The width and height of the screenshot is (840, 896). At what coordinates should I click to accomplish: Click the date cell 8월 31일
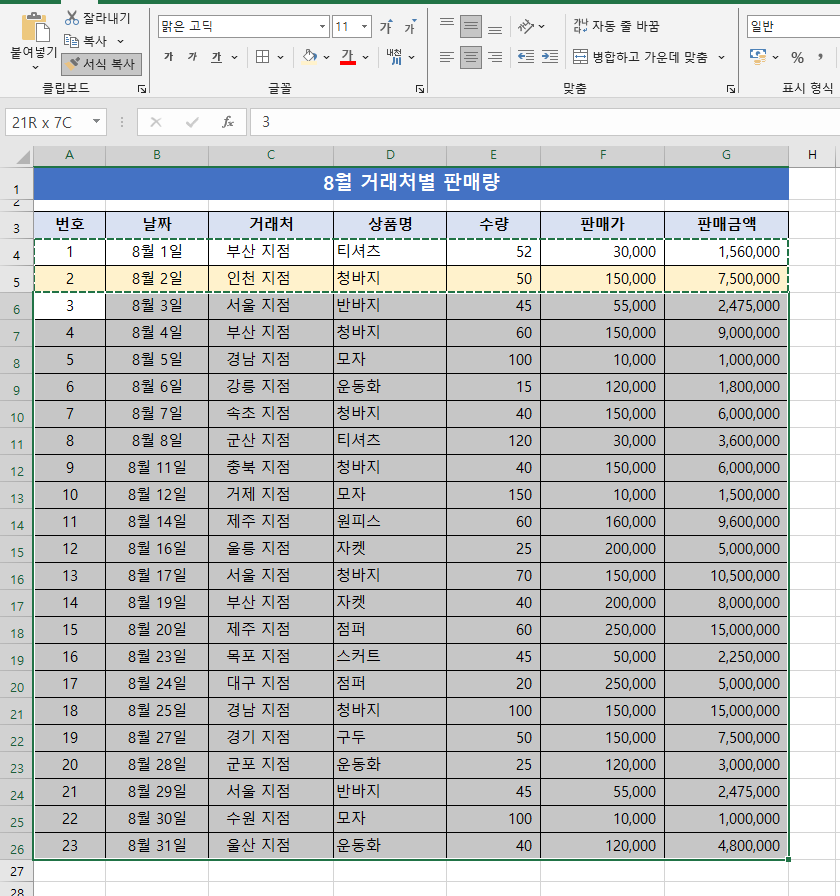point(157,846)
